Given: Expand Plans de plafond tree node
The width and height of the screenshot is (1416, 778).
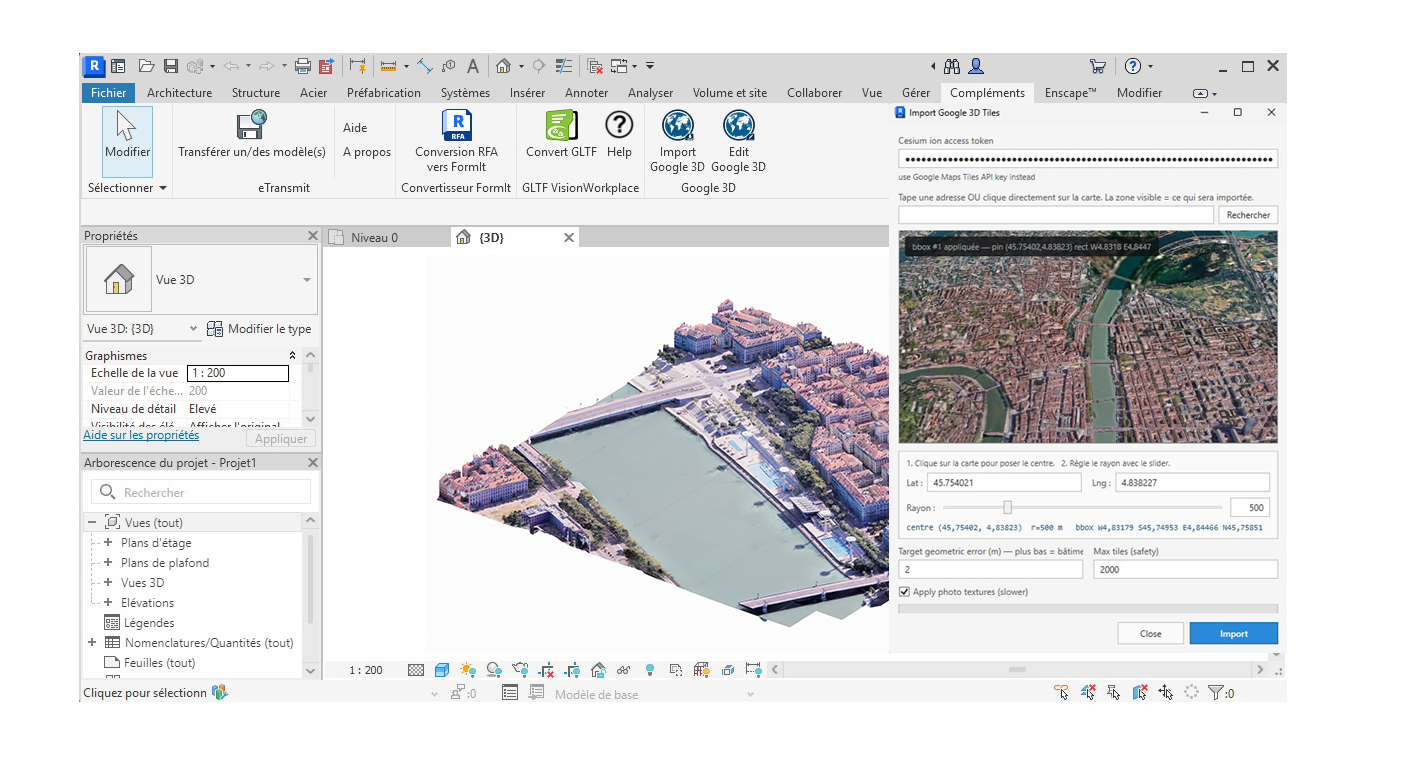Looking at the screenshot, I should pyautogui.click(x=108, y=563).
